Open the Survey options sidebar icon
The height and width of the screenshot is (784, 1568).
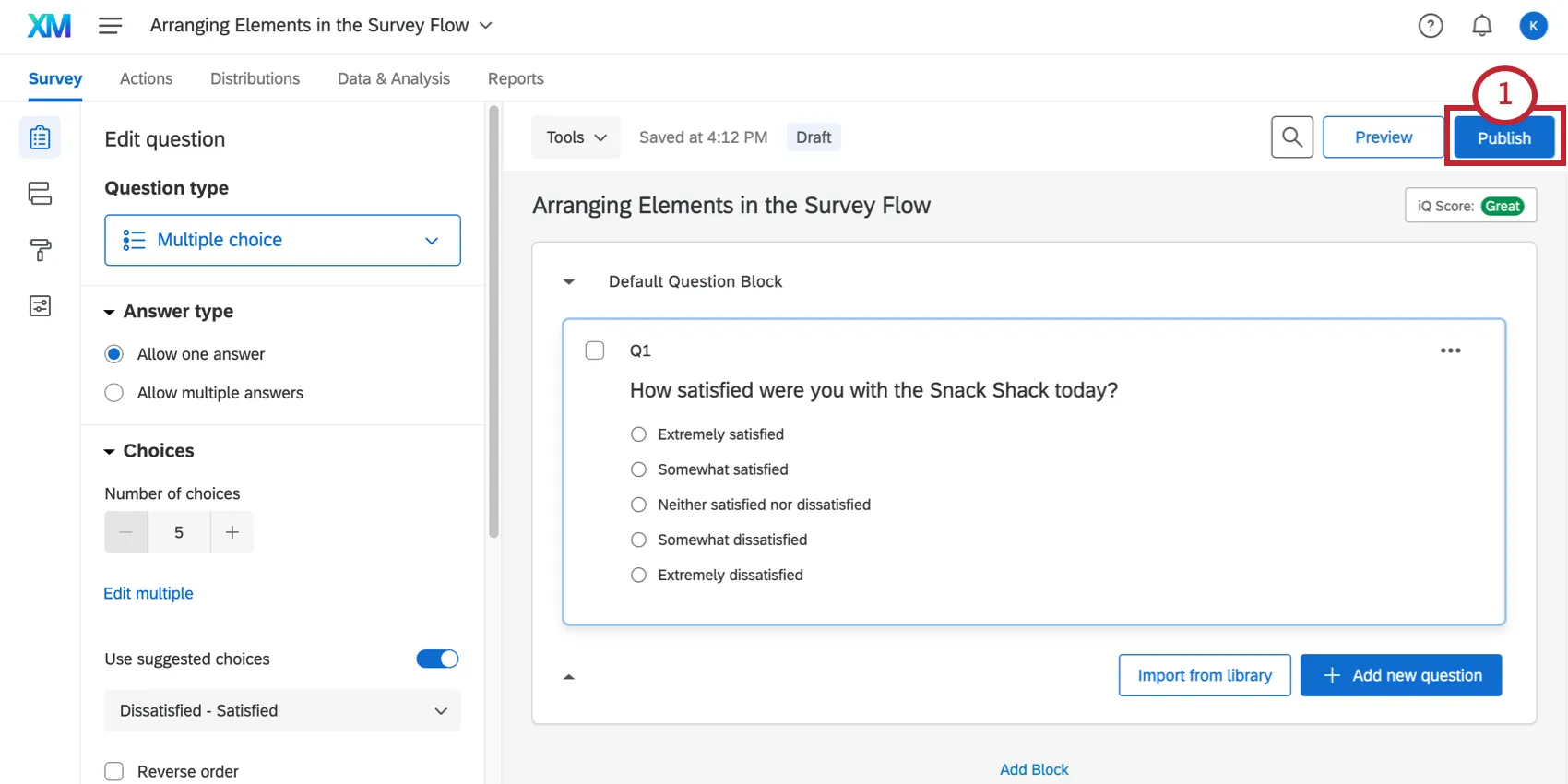tap(40, 306)
